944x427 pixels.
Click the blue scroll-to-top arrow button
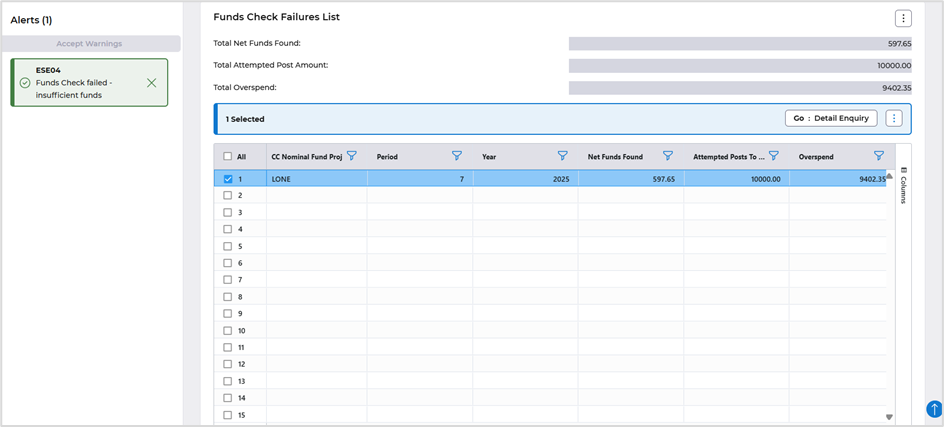pyautogui.click(x=934, y=408)
